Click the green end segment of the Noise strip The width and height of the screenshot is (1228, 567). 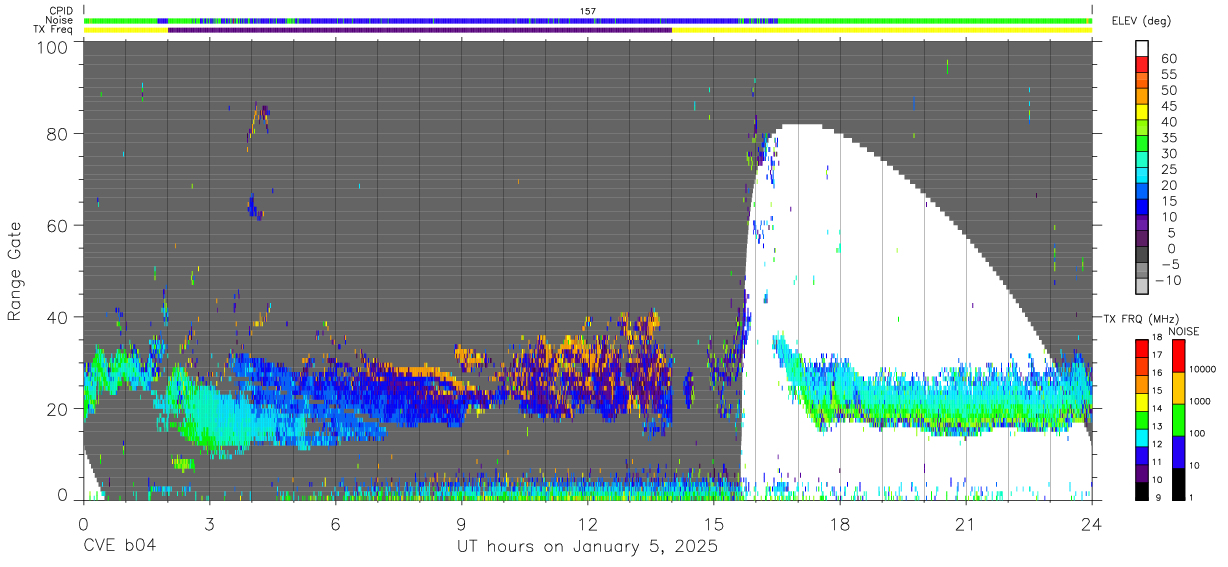(x=935, y=20)
